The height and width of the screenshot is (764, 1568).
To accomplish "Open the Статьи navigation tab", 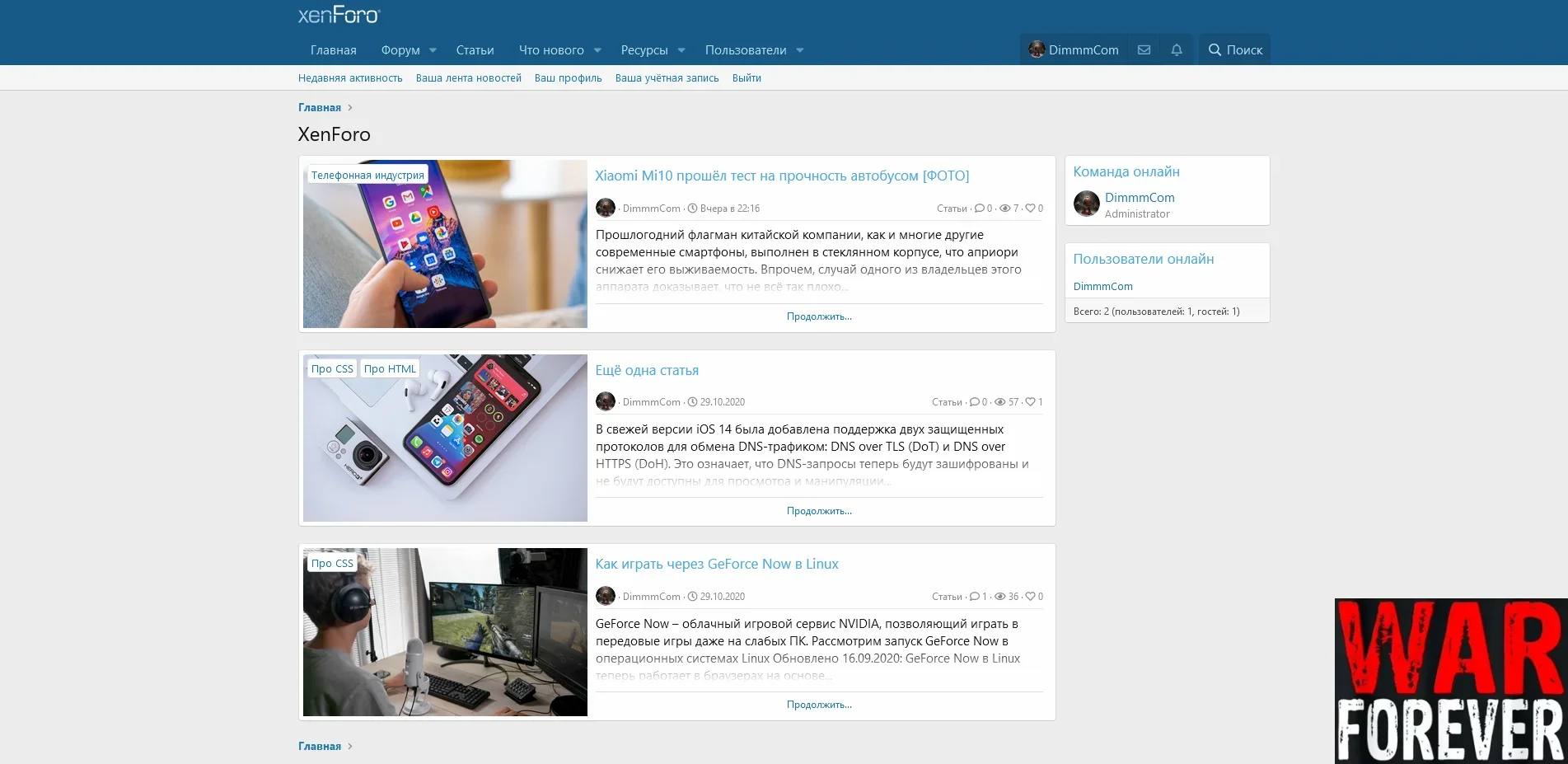I will 475,50.
